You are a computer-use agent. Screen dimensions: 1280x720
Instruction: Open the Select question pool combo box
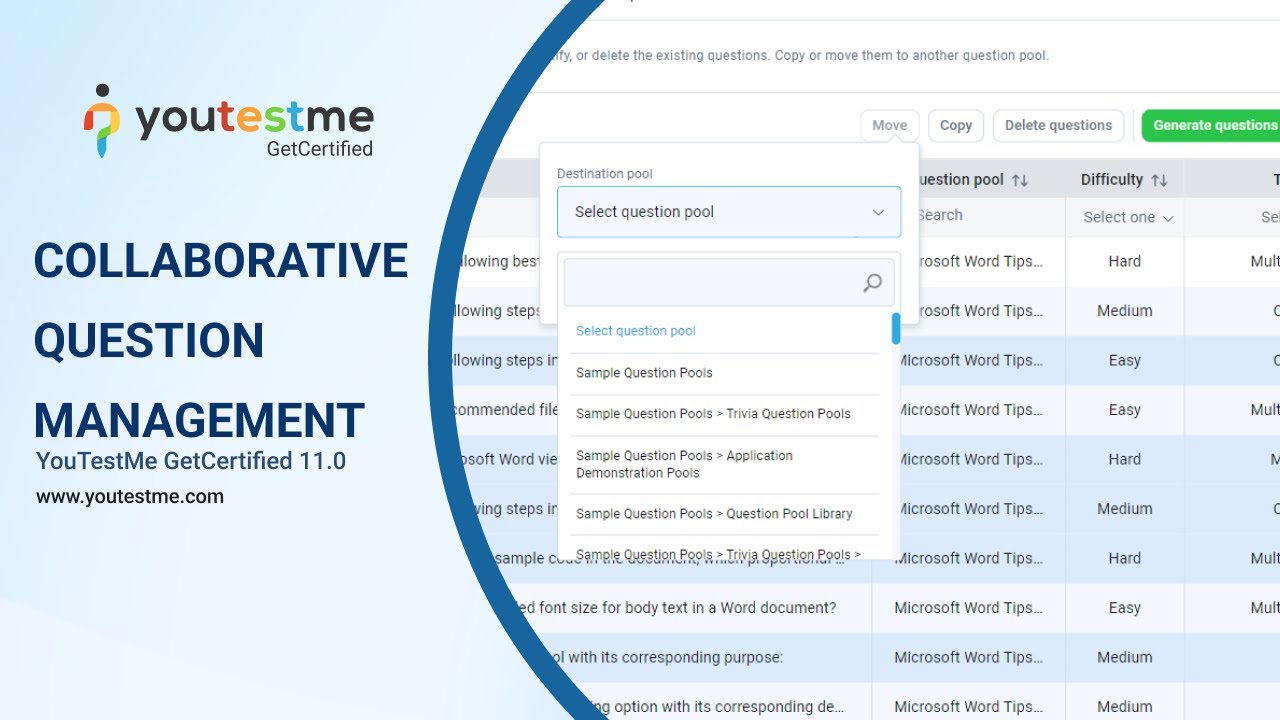729,212
